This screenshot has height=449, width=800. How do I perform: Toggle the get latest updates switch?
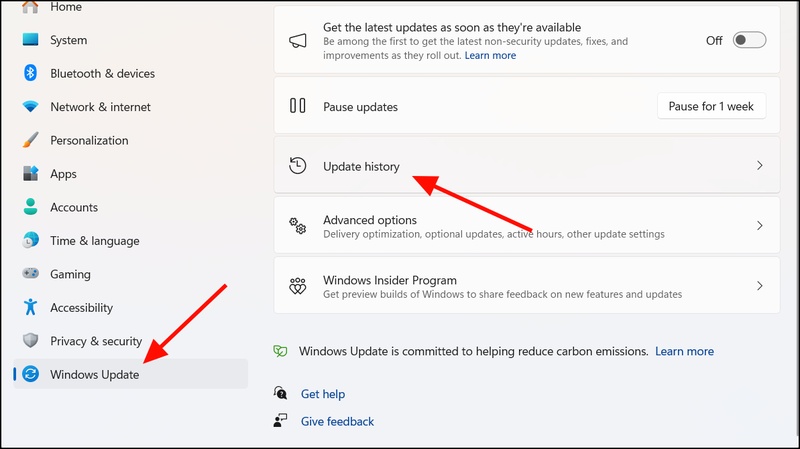point(749,40)
